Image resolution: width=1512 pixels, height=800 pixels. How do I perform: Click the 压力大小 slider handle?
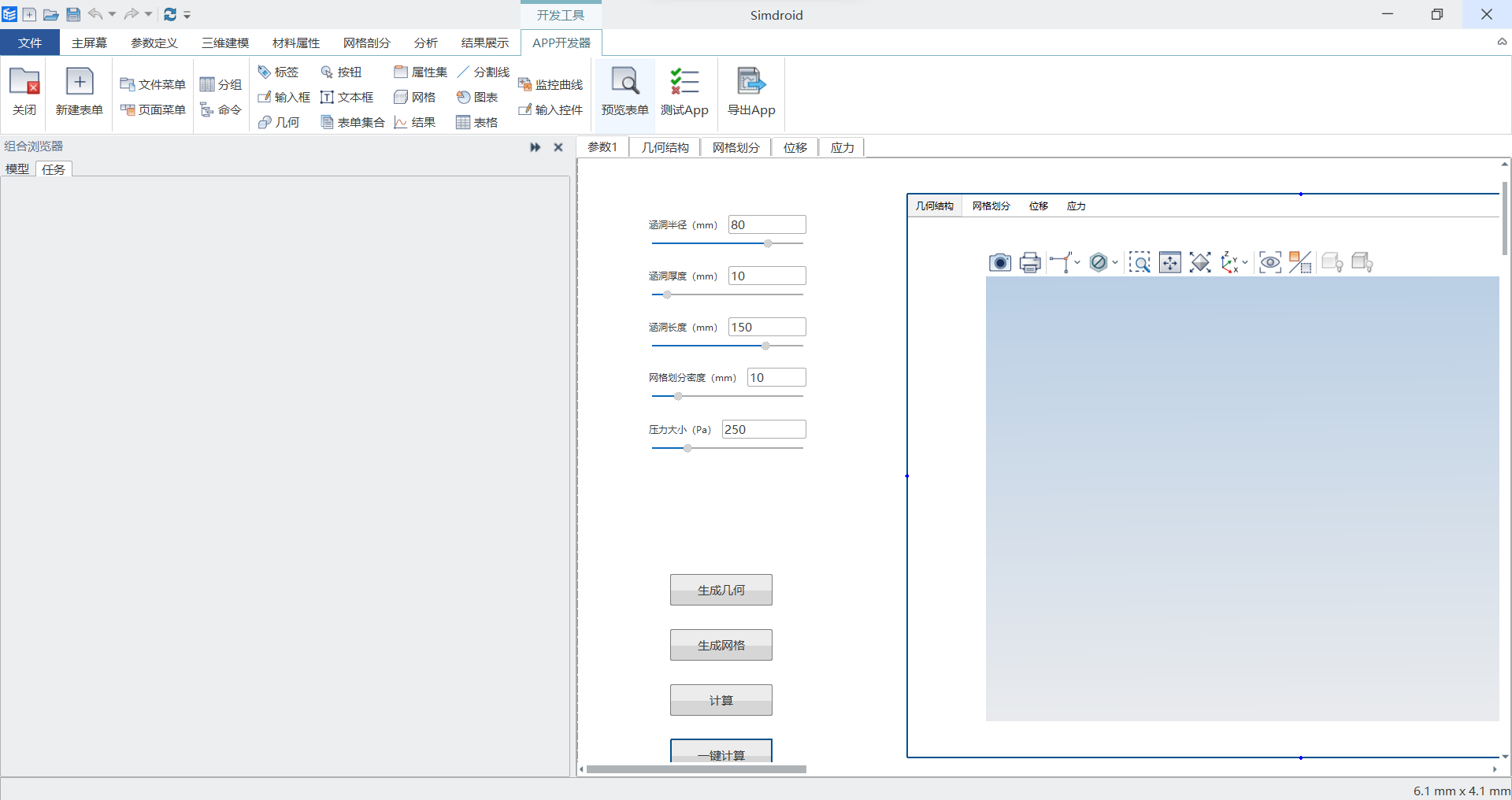click(x=687, y=448)
